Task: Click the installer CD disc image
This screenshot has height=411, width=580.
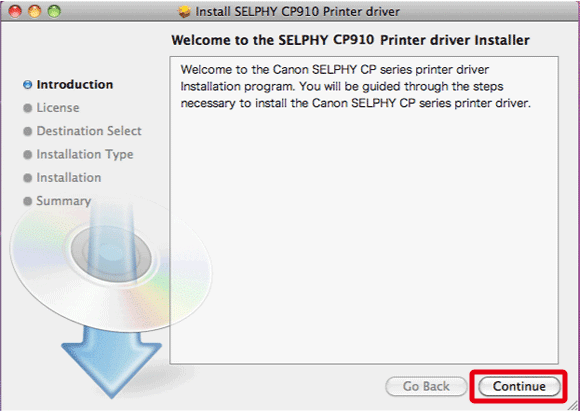Action: [x=111, y=265]
